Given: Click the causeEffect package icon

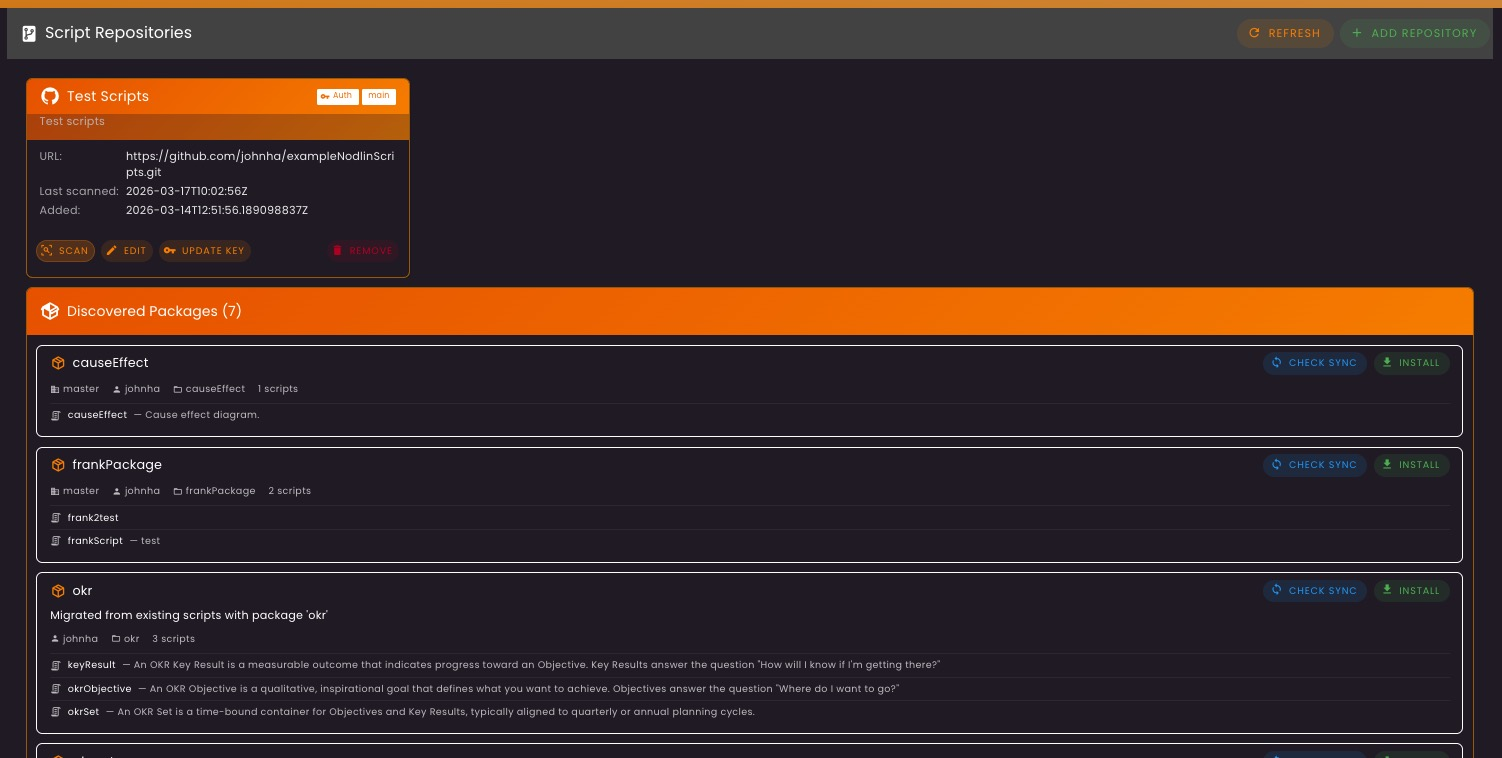Looking at the screenshot, I should (58, 363).
